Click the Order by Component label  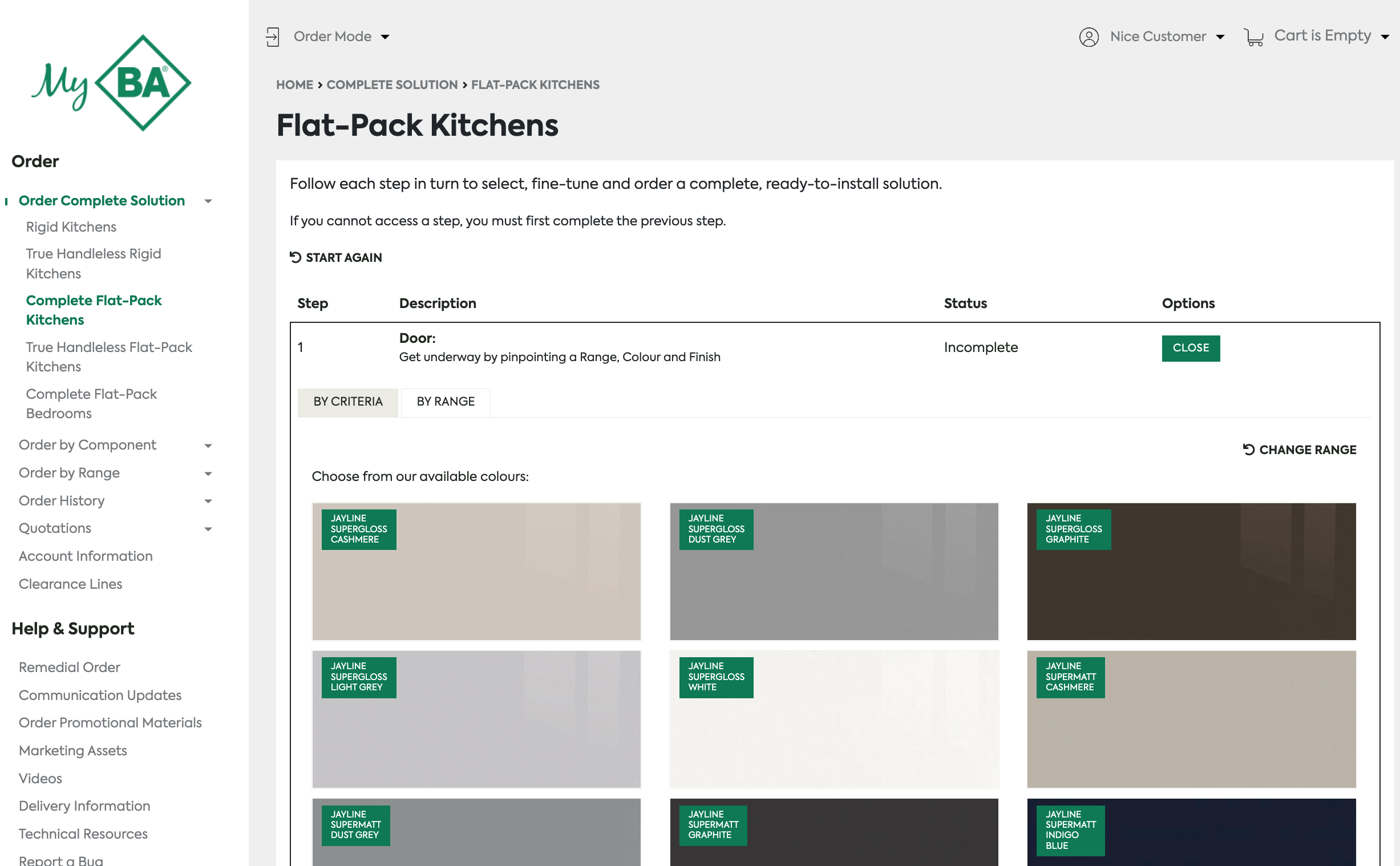coord(88,445)
